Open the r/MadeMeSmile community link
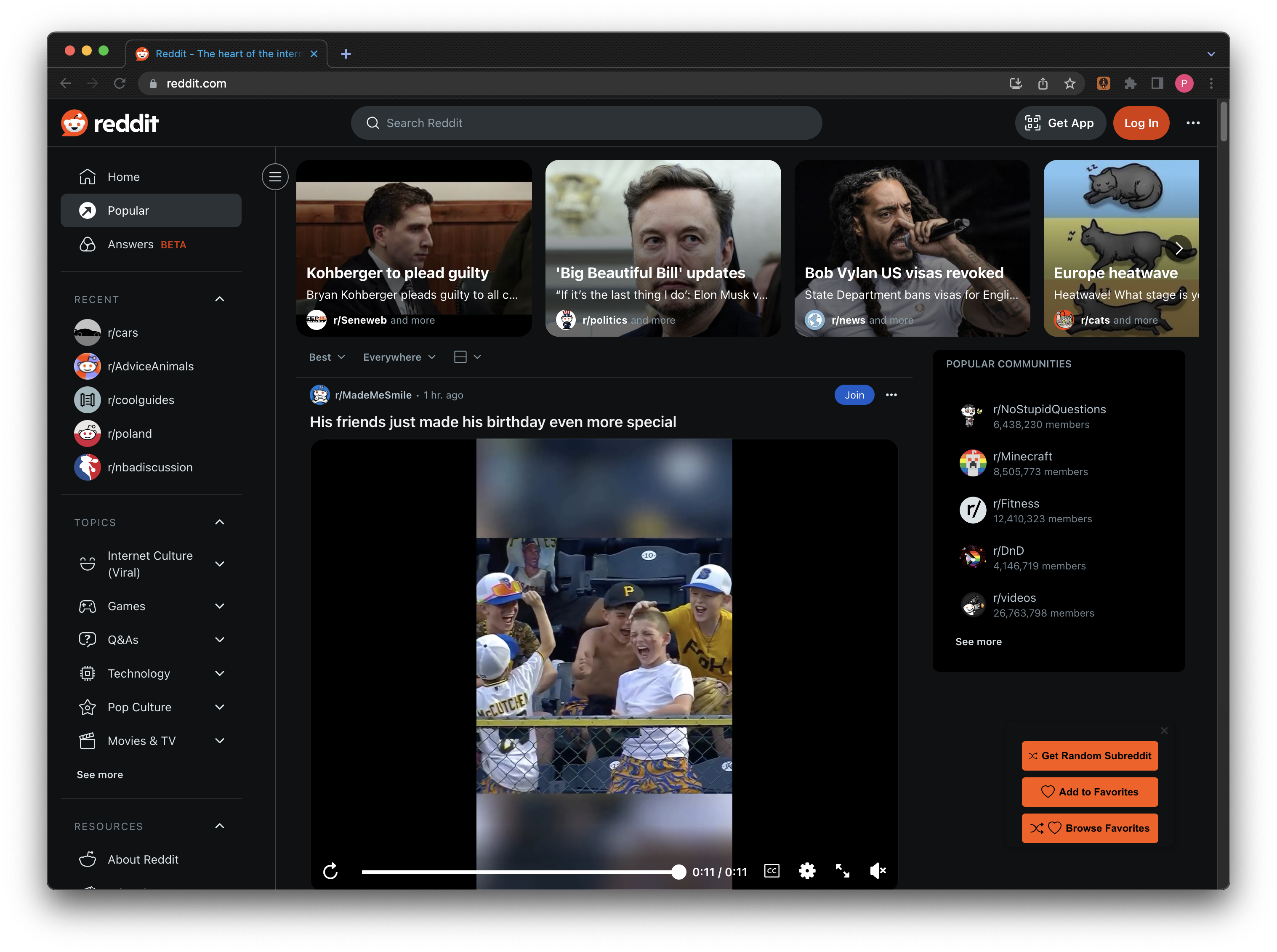The width and height of the screenshot is (1277, 952). point(373,395)
